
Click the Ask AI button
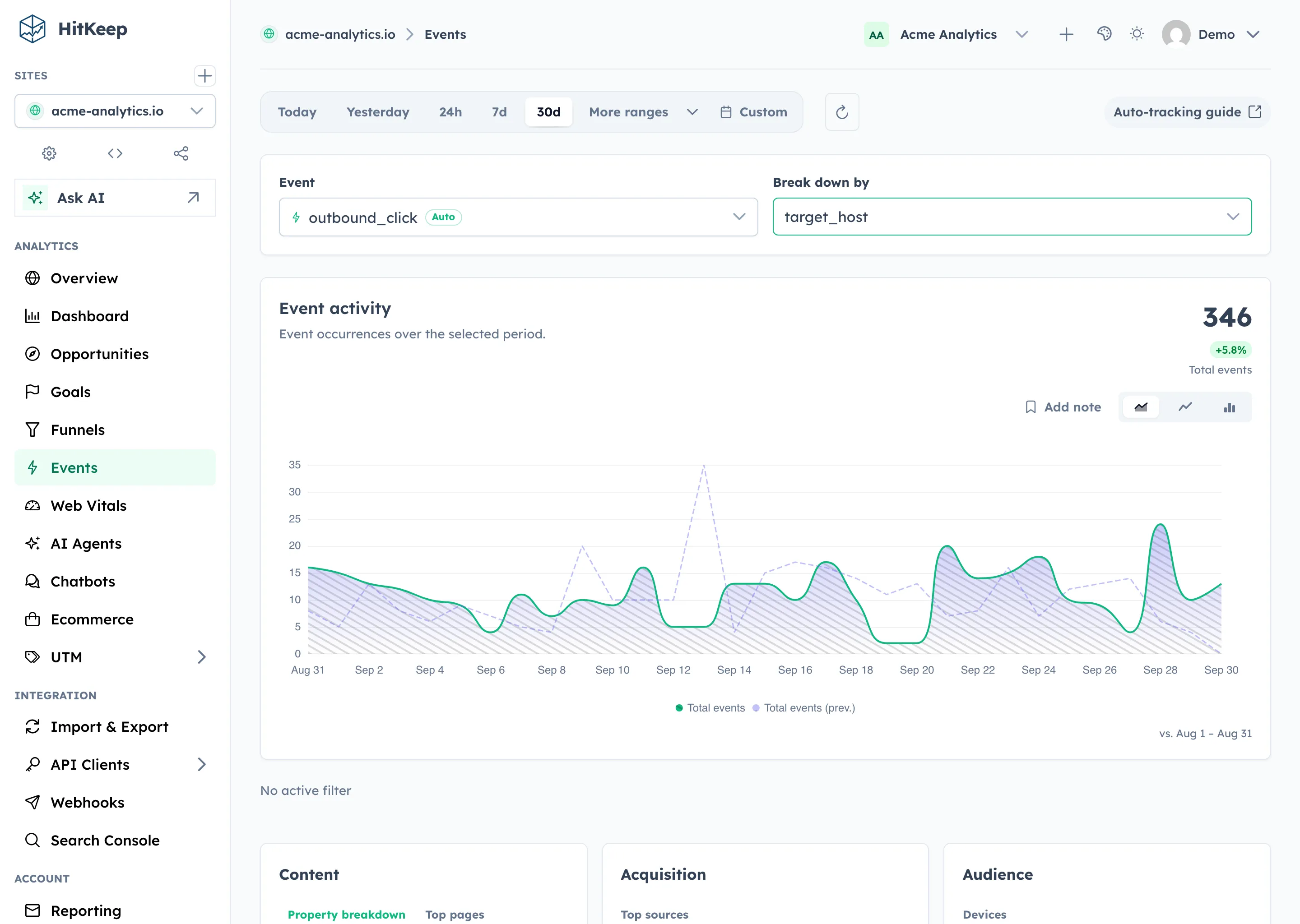tap(115, 198)
